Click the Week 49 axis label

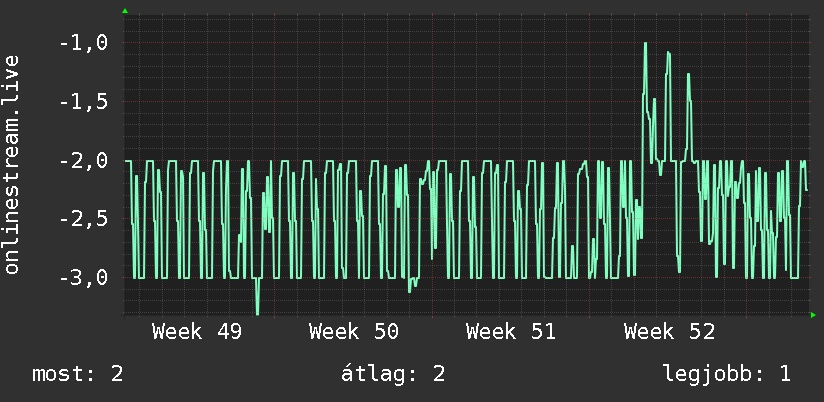197,332
